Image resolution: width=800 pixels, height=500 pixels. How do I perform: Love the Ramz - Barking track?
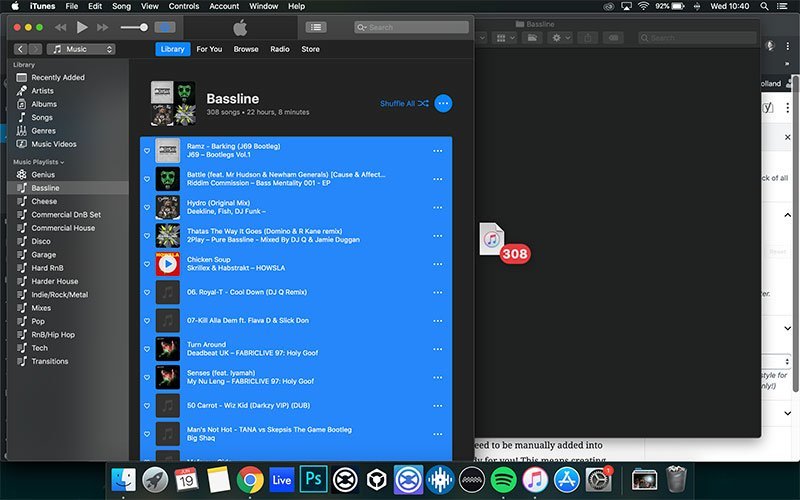click(147, 151)
